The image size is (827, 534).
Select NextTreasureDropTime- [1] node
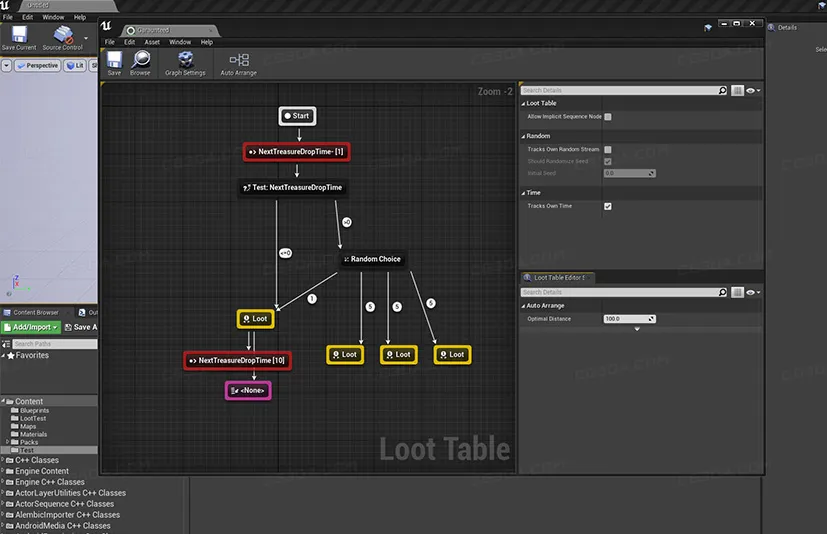pyautogui.click(x=296, y=152)
